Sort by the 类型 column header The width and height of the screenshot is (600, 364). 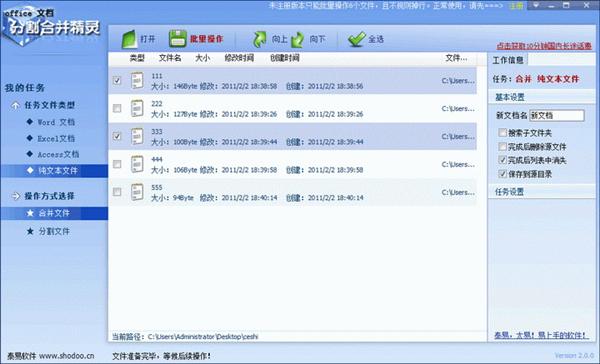click(137, 58)
